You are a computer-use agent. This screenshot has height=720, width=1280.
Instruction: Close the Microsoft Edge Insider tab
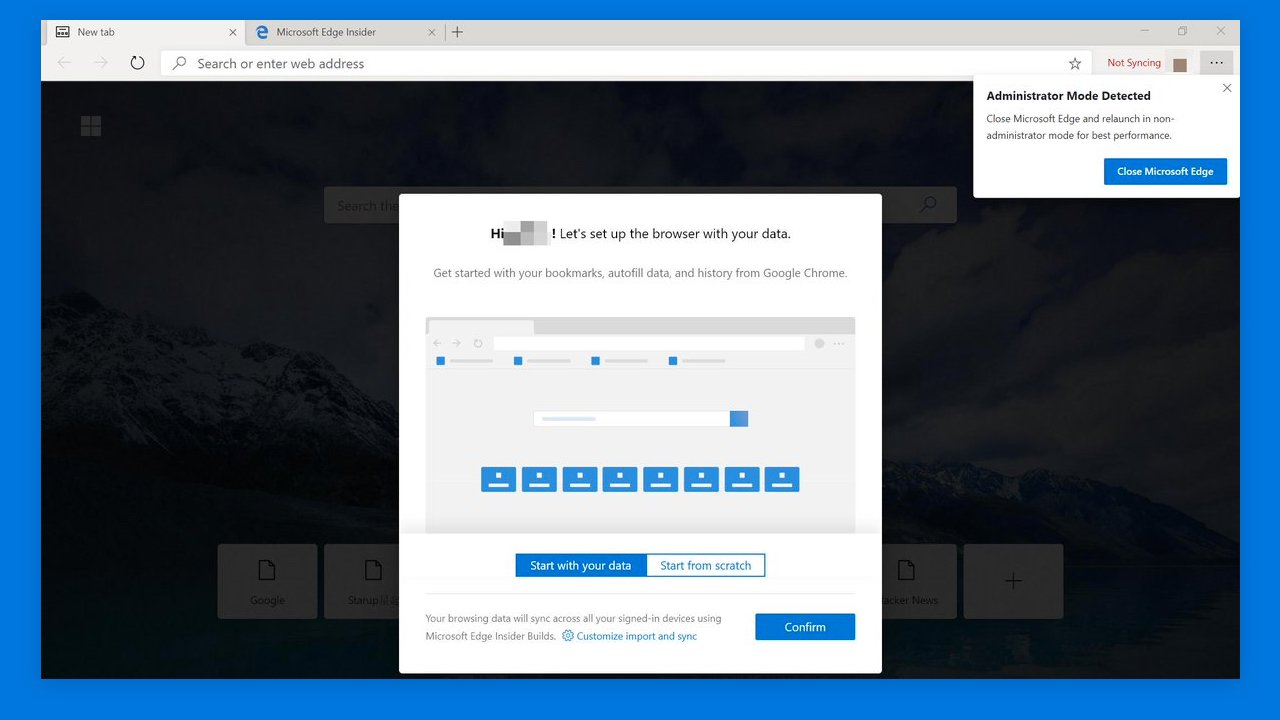(x=432, y=32)
